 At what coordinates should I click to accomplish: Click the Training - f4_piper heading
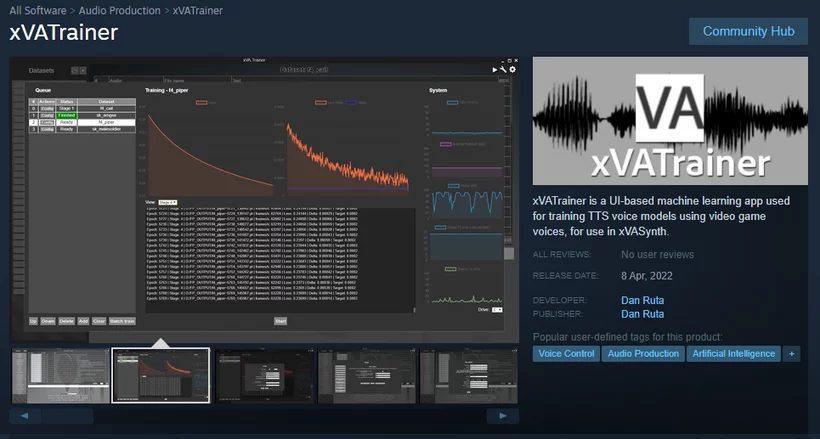[166, 90]
